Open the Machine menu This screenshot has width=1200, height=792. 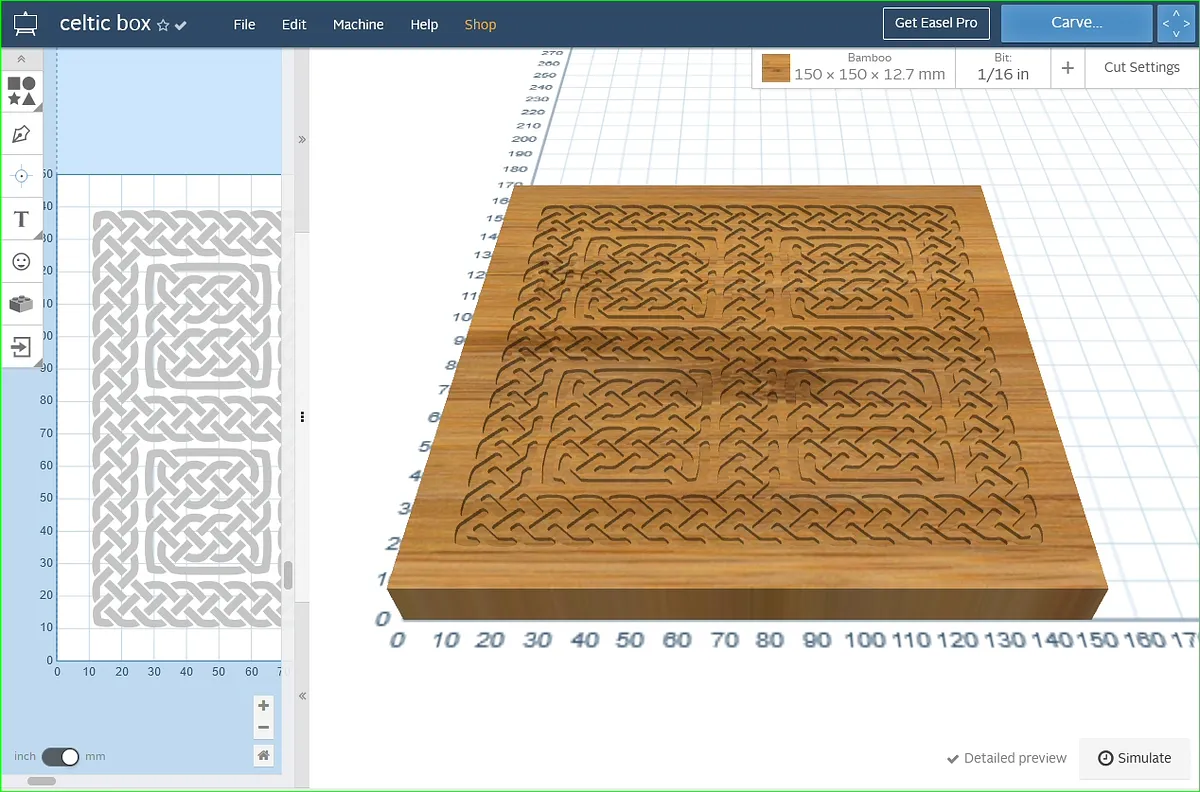tap(358, 25)
